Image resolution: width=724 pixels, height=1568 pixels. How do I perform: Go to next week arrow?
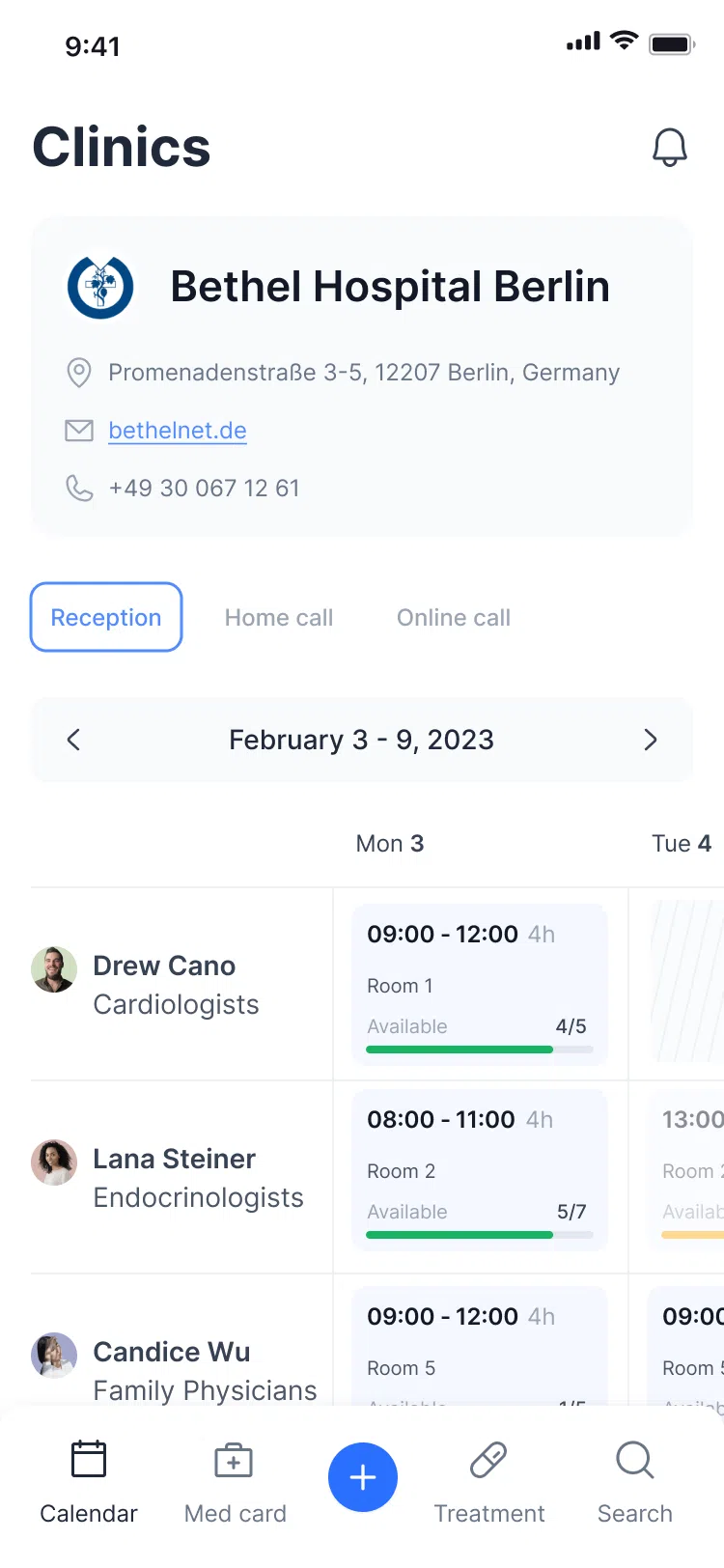(x=651, y=740)
